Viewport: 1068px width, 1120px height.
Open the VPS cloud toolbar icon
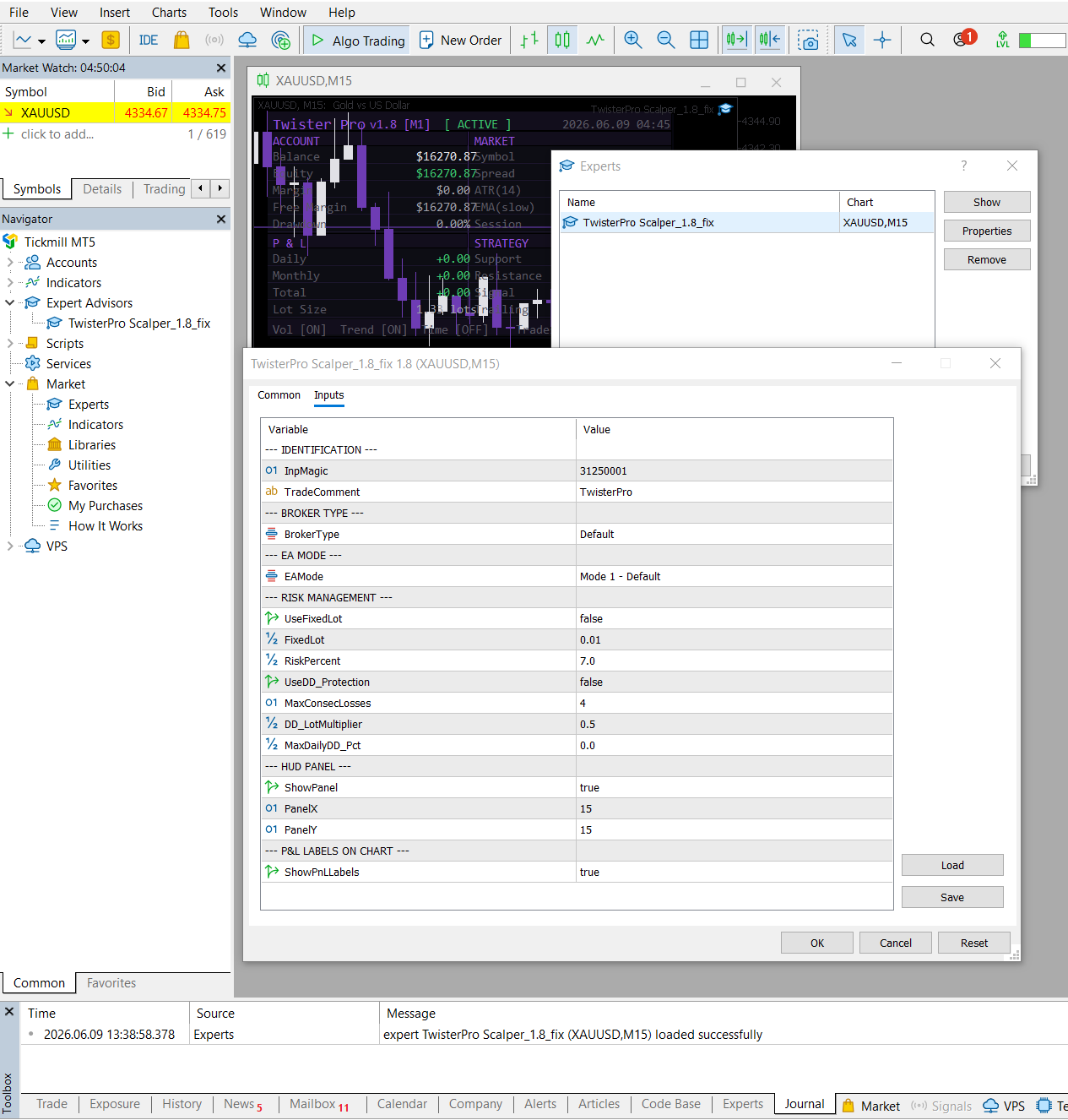[247, 40]
